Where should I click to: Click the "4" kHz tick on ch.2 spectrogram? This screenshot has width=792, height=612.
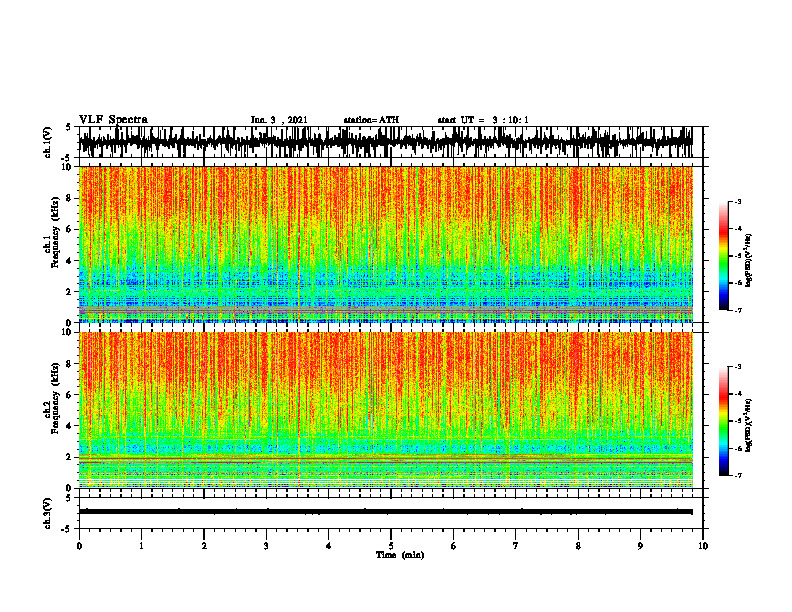pos(70,426)
